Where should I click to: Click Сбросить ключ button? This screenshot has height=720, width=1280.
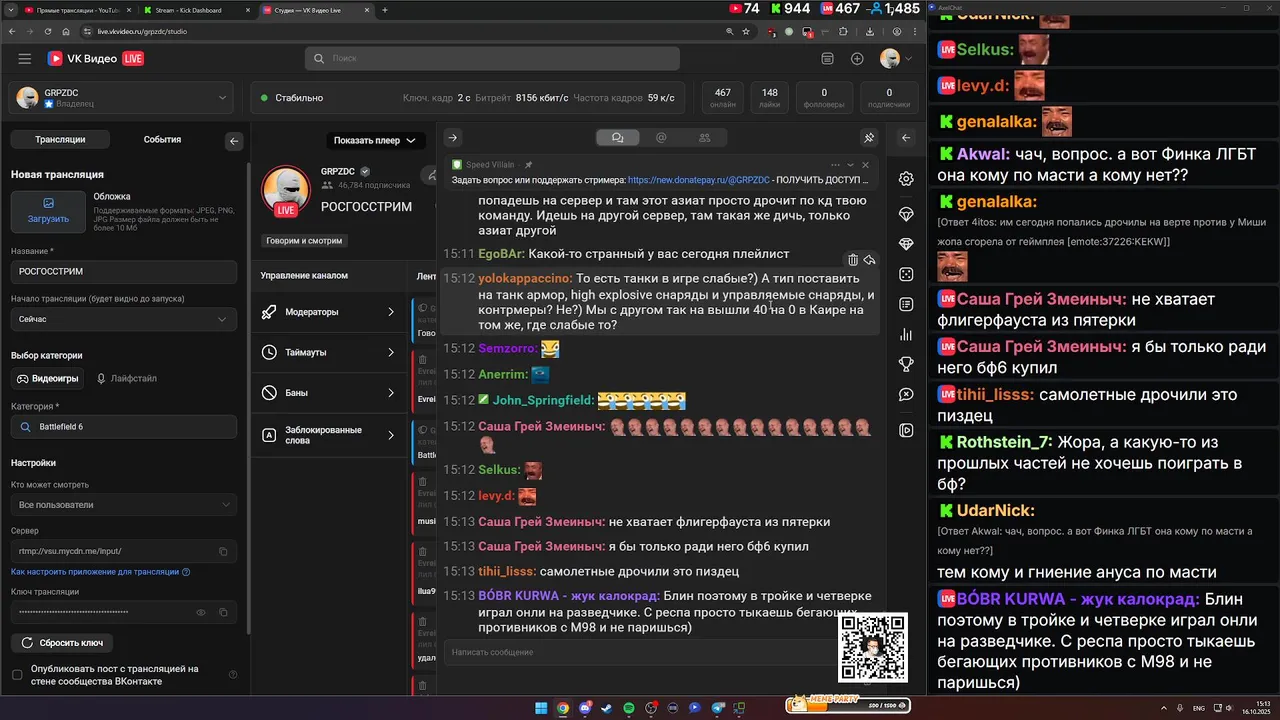62,643
